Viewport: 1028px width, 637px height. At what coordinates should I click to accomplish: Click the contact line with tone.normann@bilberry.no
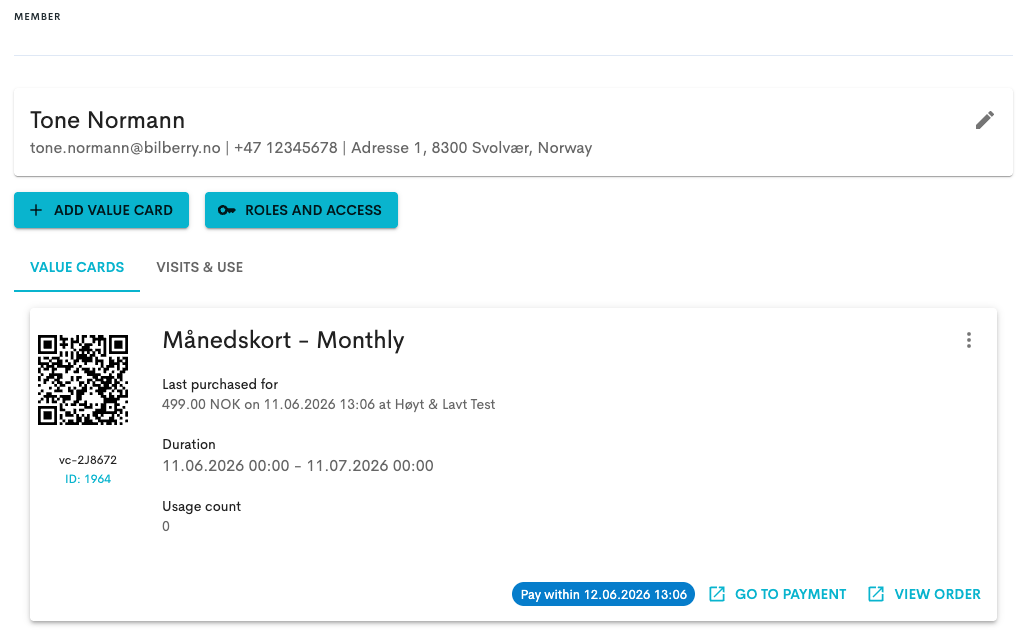click(x=311, y=148)
